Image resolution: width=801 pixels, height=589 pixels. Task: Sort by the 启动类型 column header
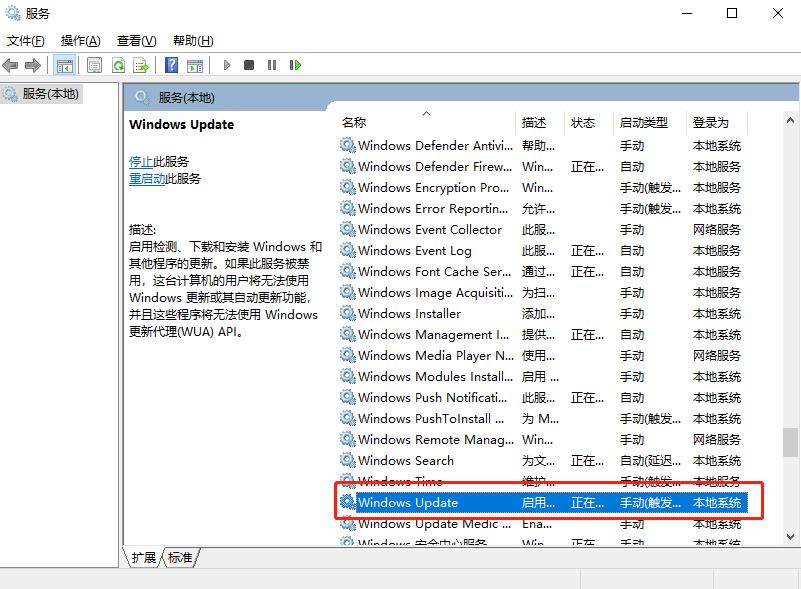pos(644,122)
